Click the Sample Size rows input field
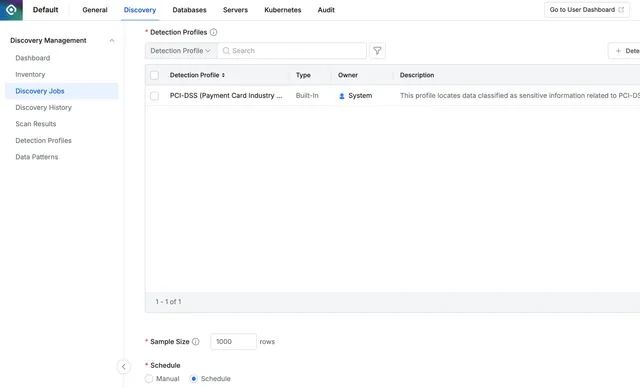 click(233, 342)
